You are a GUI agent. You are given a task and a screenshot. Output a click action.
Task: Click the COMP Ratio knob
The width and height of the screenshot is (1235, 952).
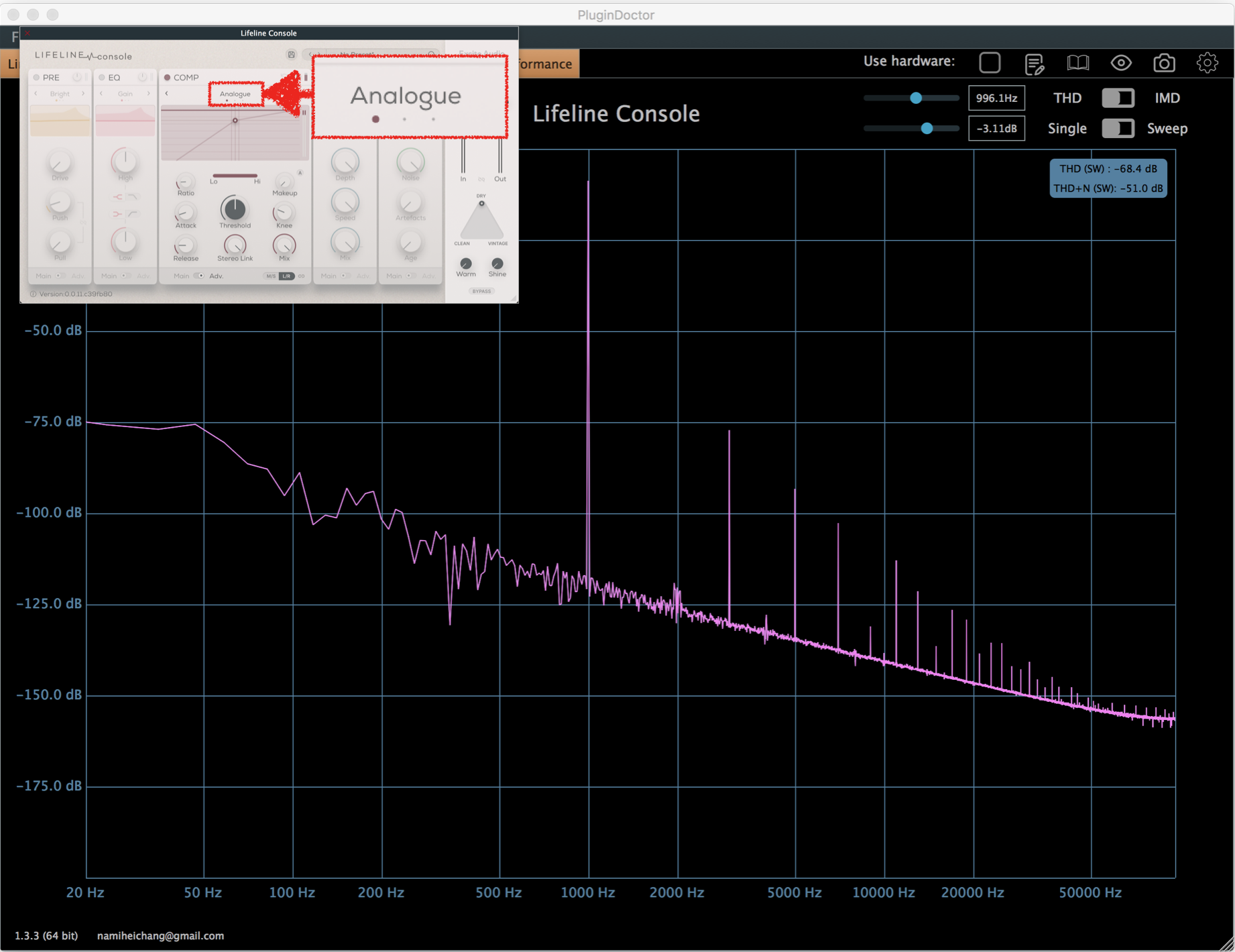coord(185,181)
